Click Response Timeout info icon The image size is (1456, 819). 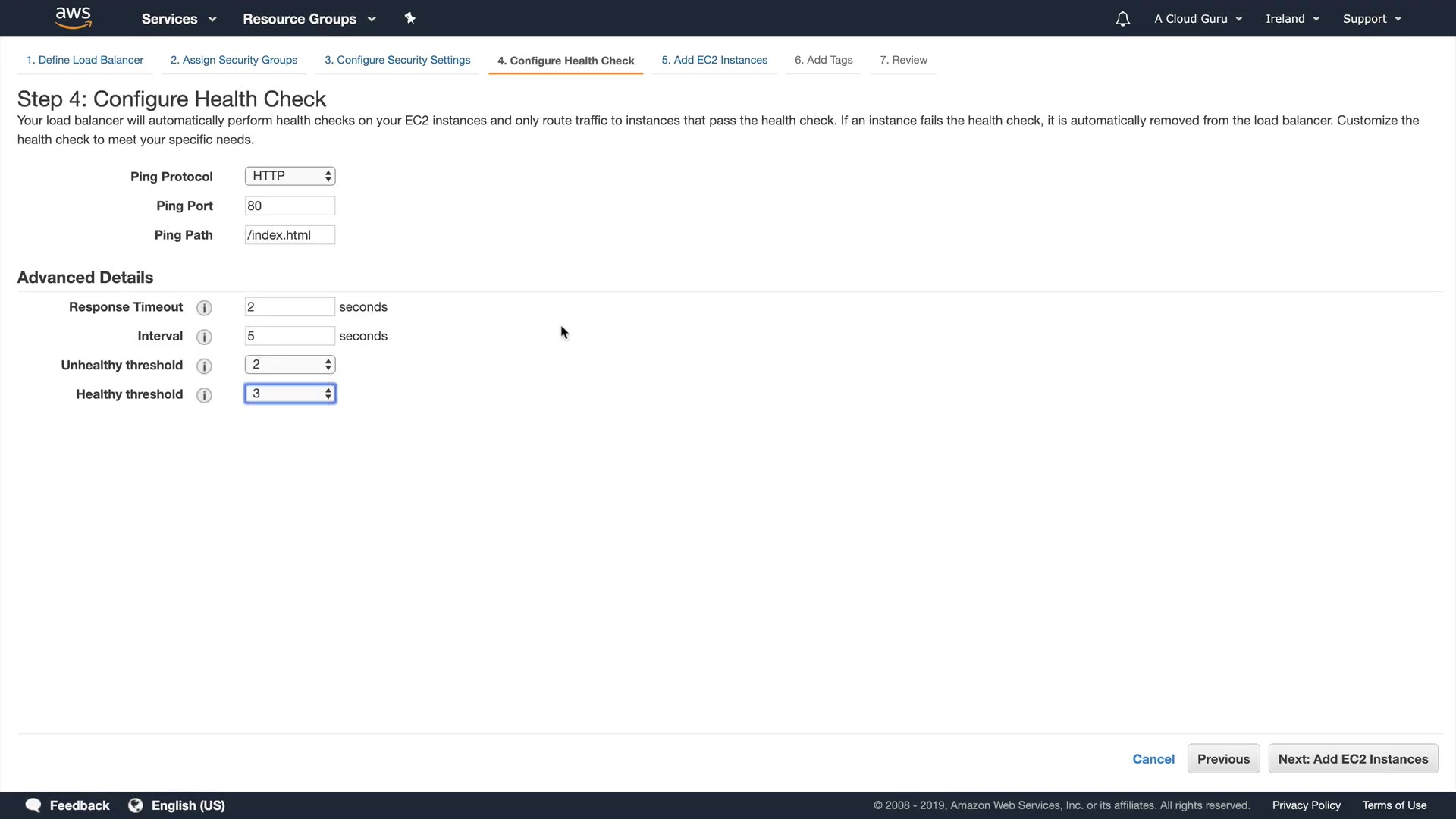click(x=204, y=308)
